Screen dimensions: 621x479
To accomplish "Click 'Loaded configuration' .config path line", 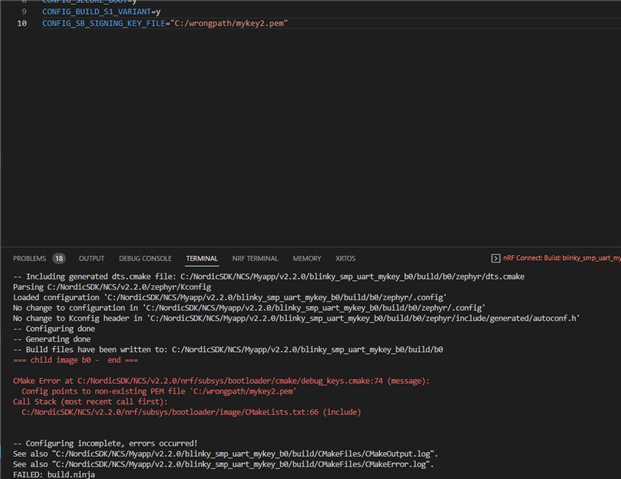I will coord(230,297).
